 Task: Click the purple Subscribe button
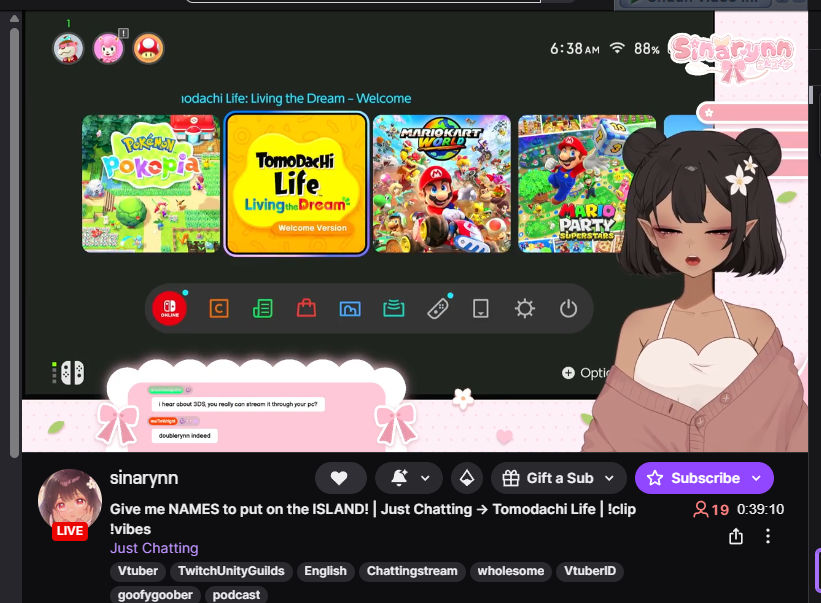[704, 478]
